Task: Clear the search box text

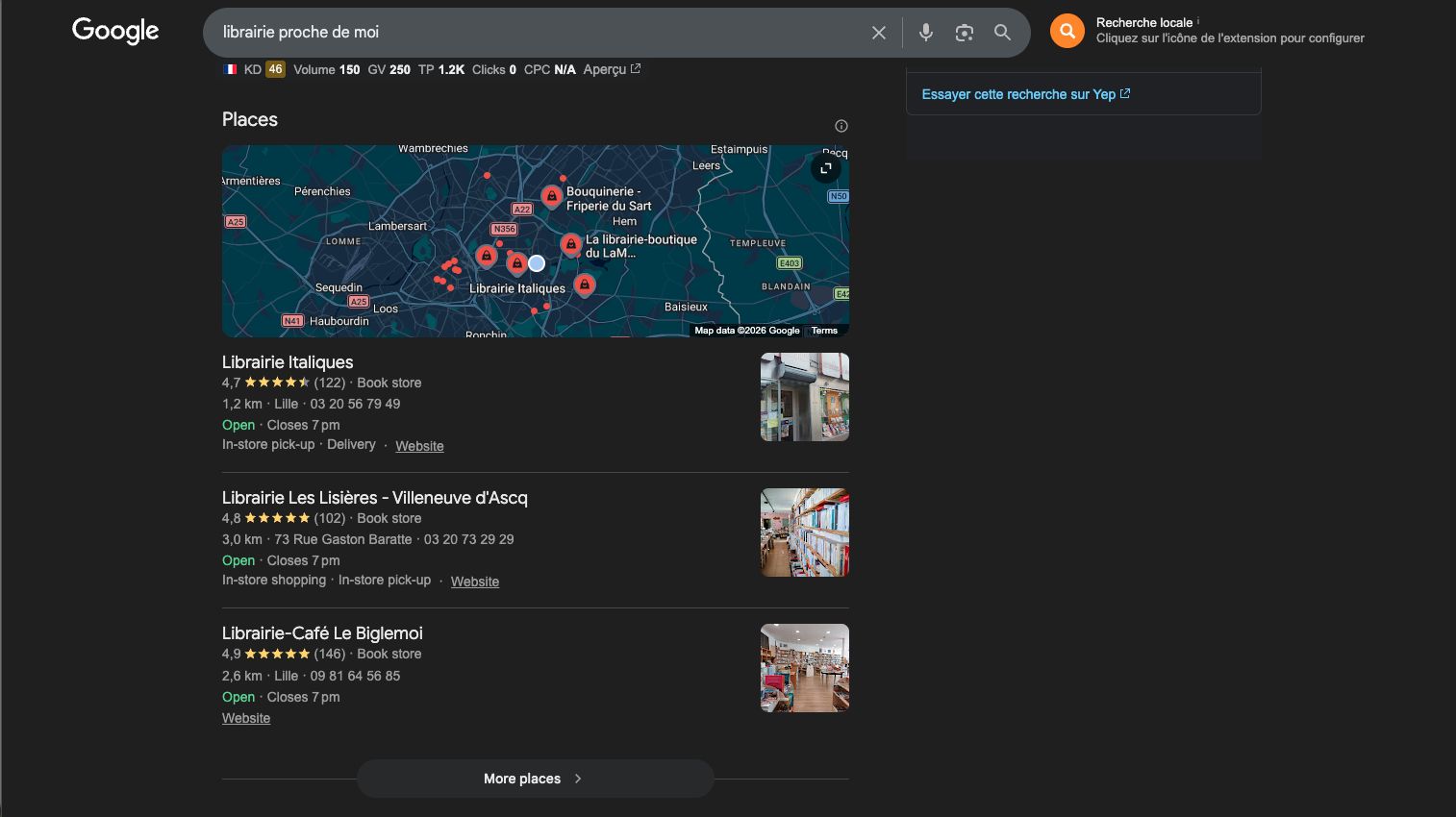Action: [x=879, y=33]
